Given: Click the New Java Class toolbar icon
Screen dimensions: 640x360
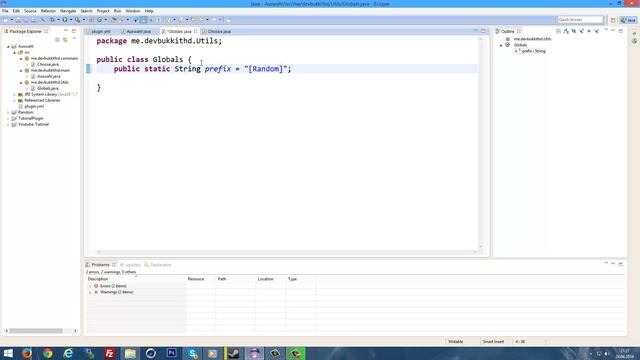Looking at the screenshot, I should tap(99, 20).
